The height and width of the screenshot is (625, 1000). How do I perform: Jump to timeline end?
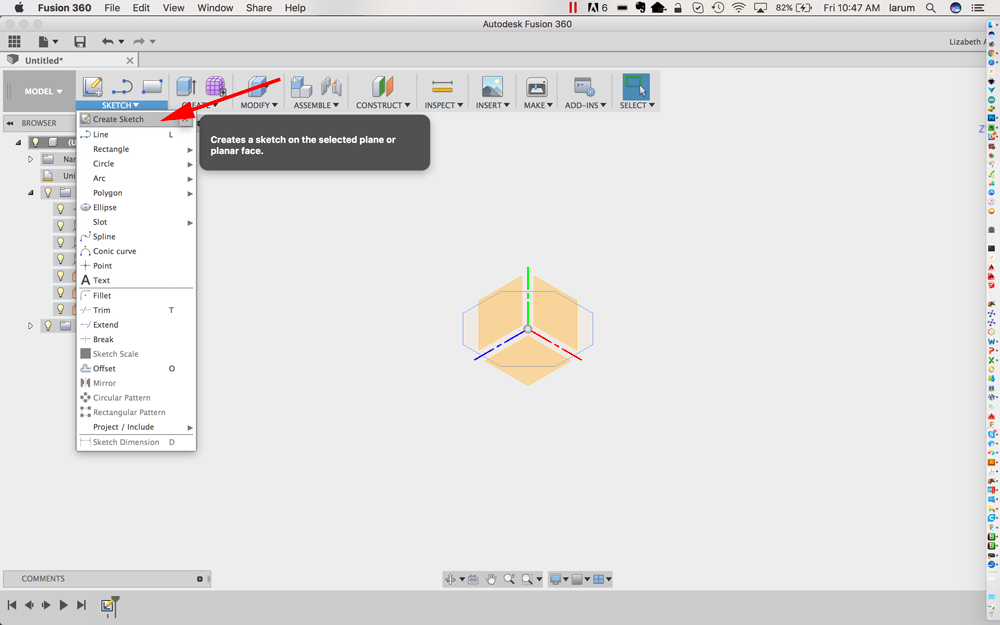coord(81,605)
